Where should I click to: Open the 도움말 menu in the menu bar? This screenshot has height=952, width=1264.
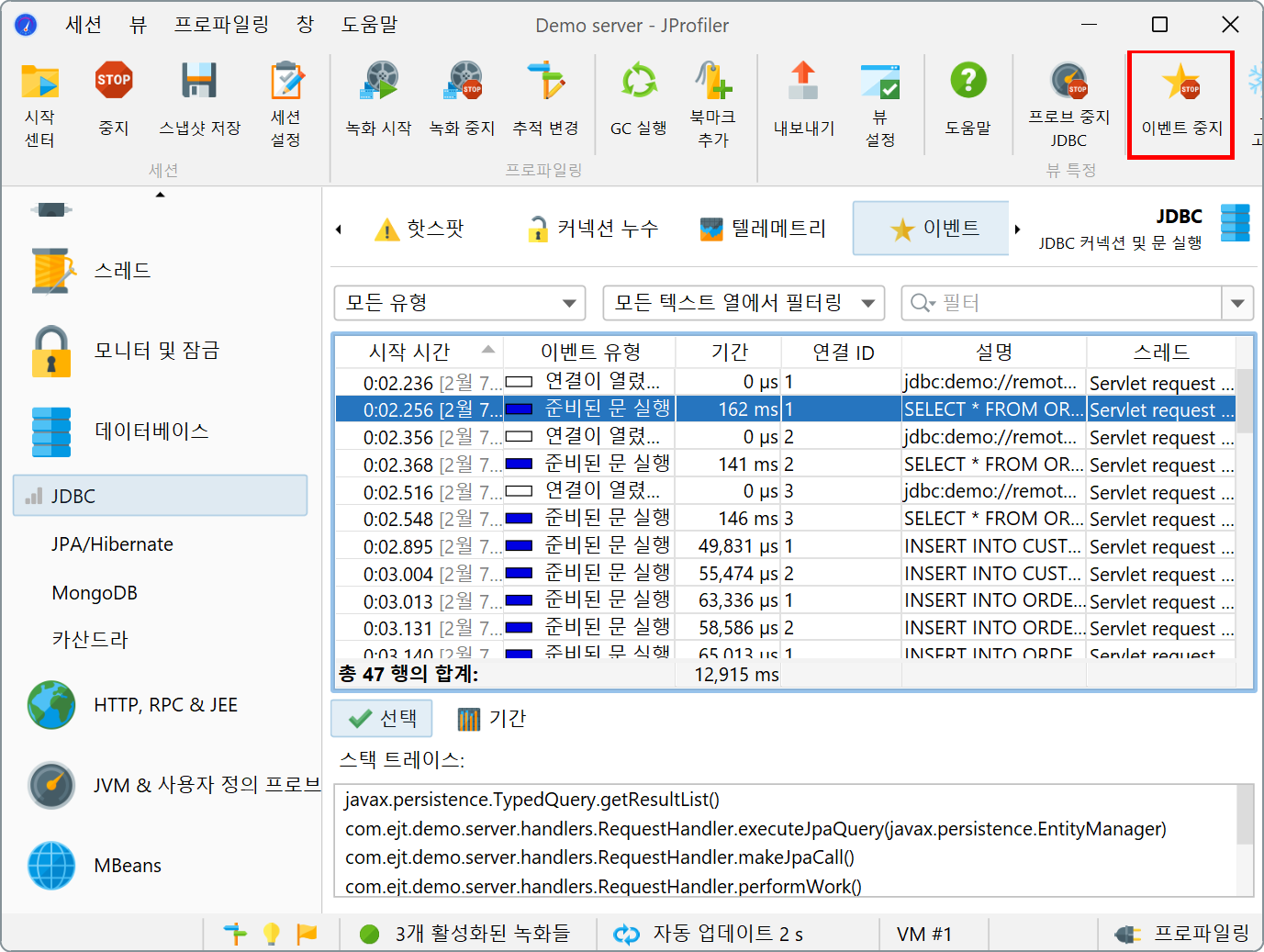click(x=370, y=25)
